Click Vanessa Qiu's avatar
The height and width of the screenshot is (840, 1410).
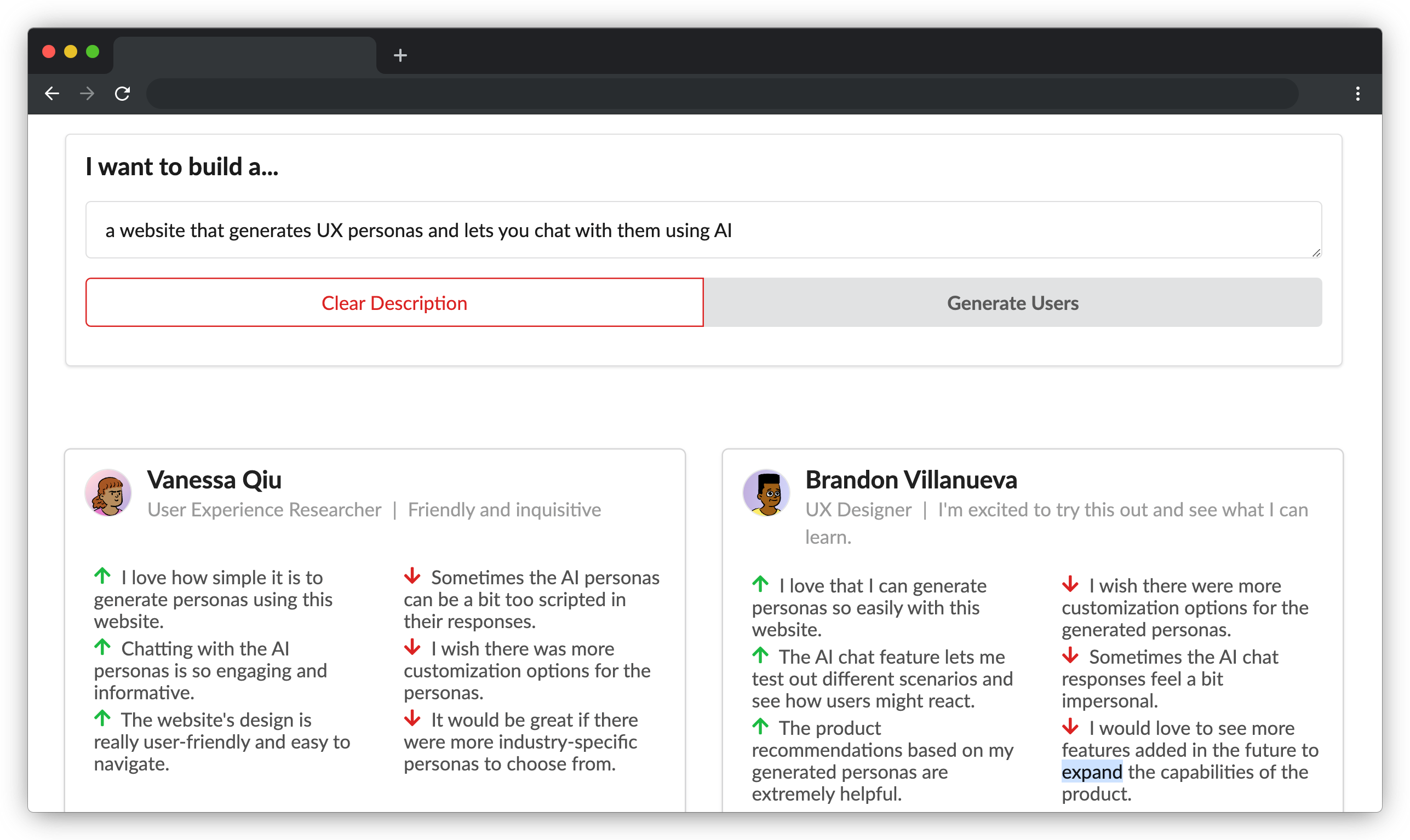point(108,492)
